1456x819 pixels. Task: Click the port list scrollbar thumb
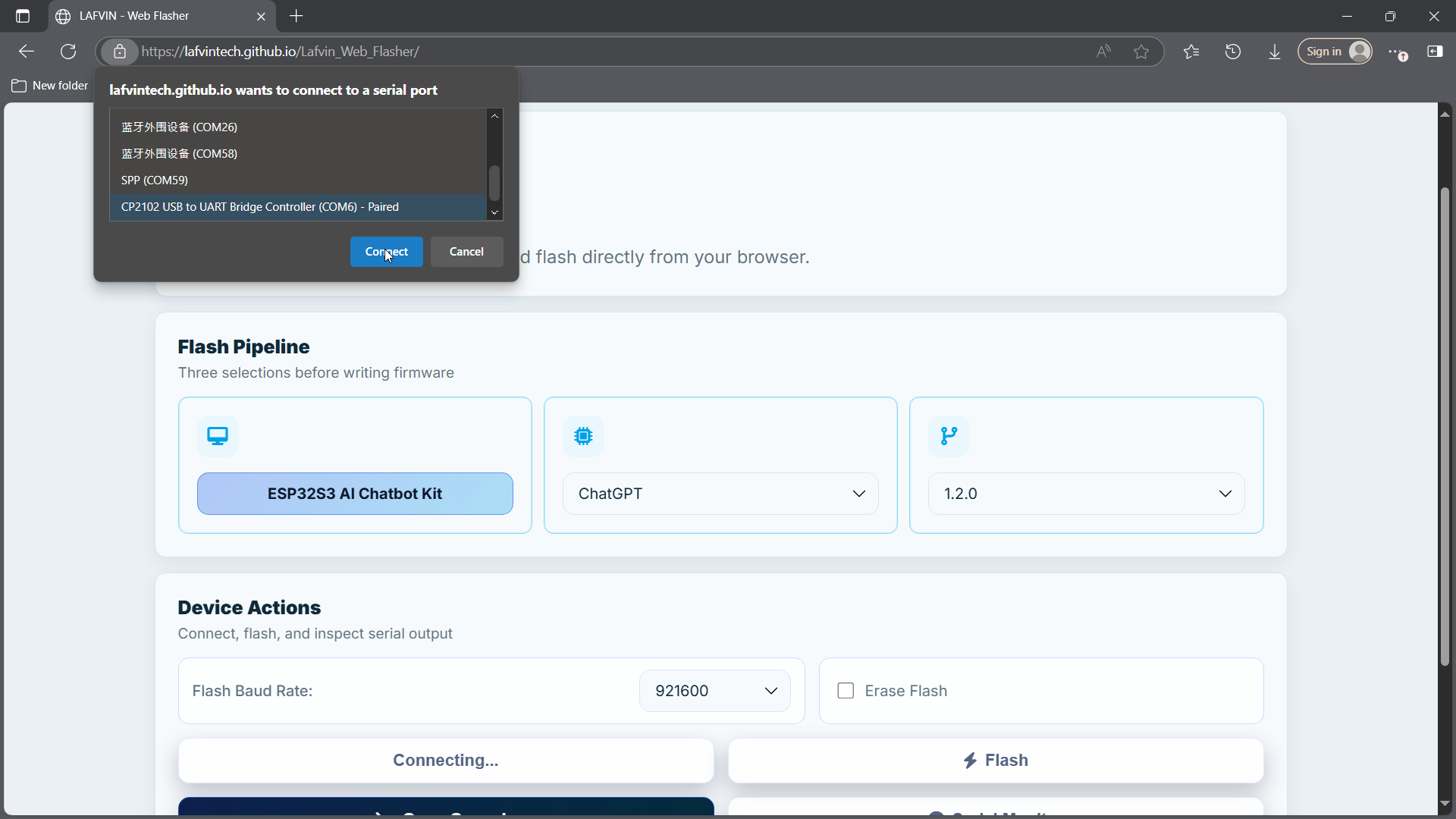click(494, 183)
